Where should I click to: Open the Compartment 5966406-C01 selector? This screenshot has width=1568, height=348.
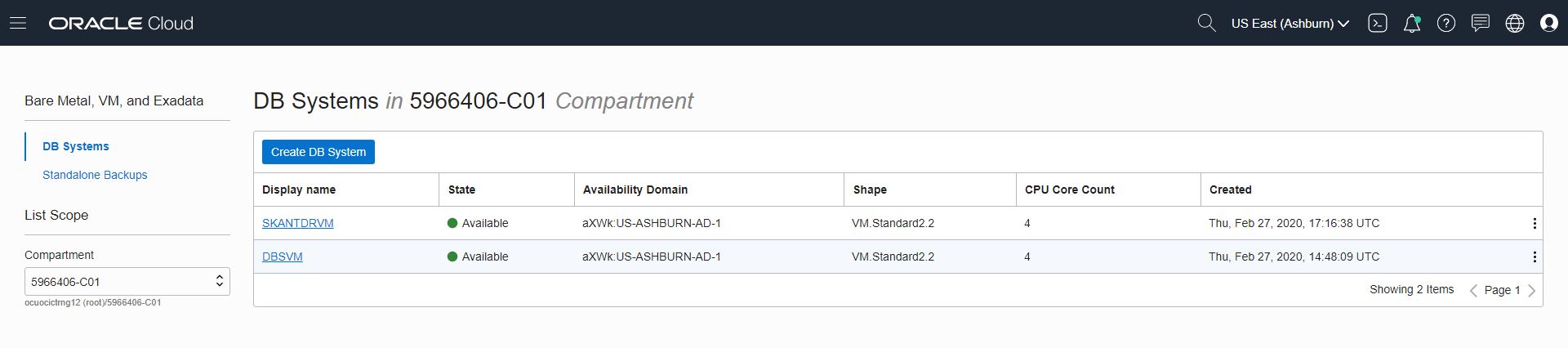pos(127,282)
